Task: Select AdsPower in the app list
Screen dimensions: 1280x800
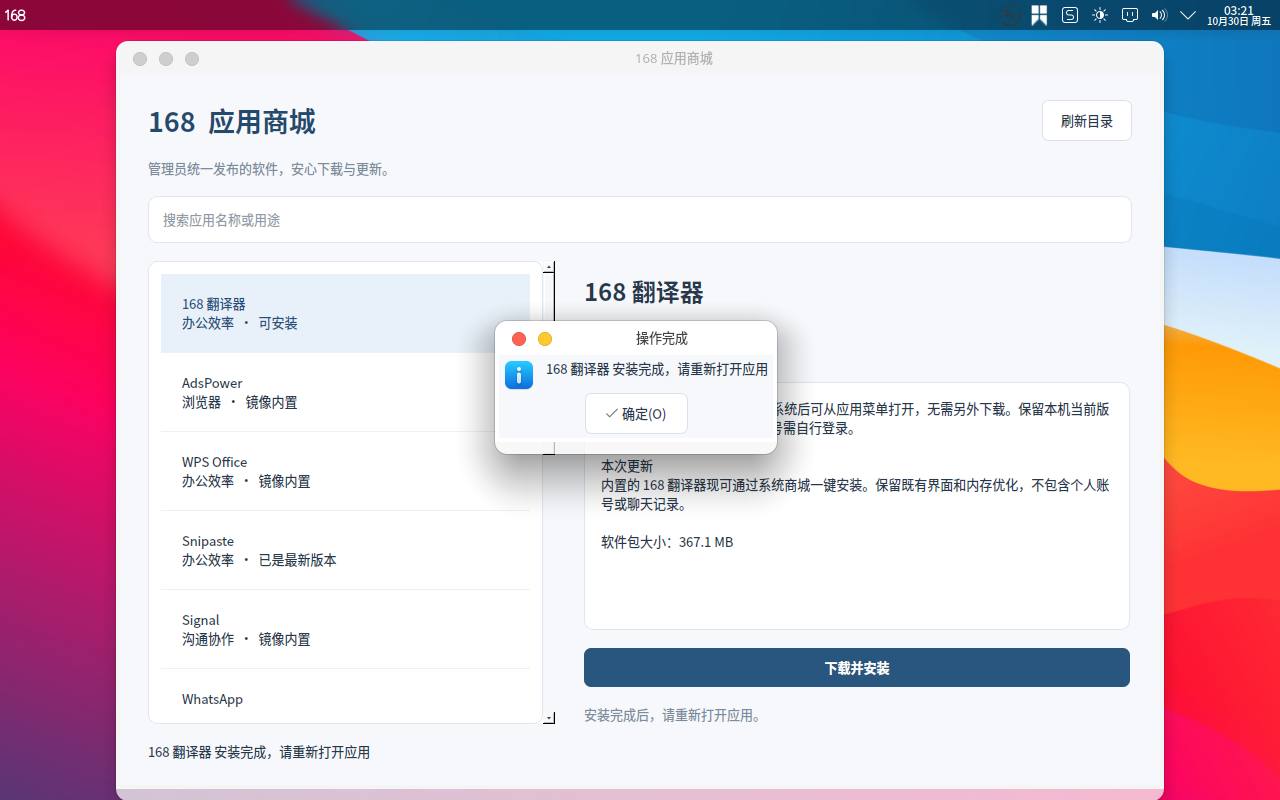Action: pos(345,392)
